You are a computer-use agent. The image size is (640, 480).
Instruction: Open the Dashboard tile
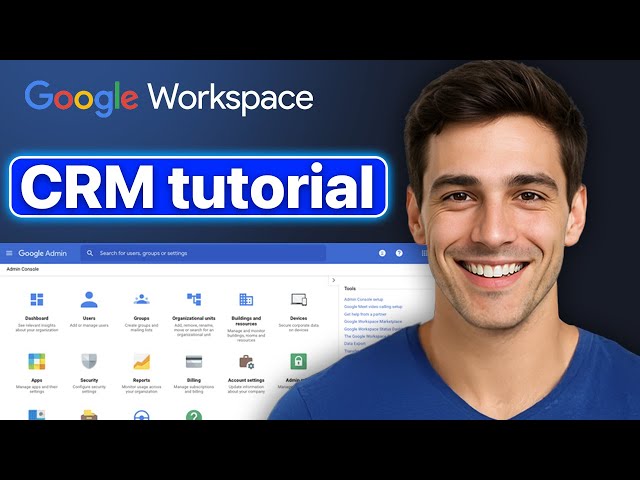(x=37, y=312)
